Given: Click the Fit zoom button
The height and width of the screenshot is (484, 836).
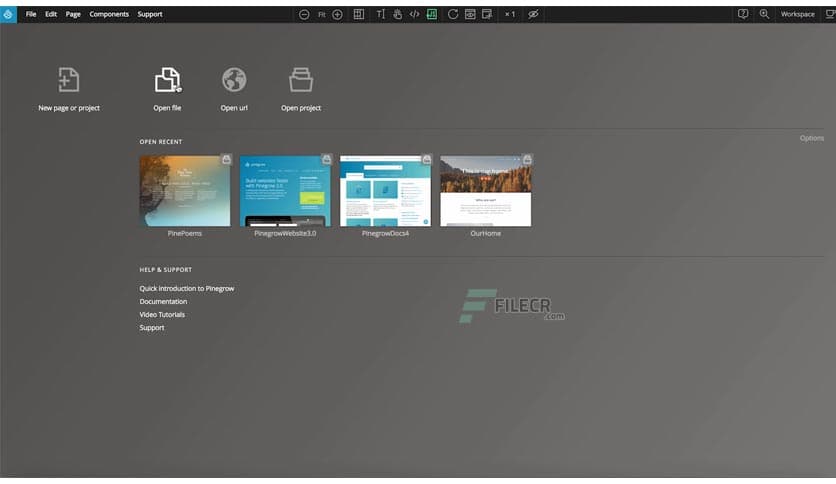Looking at the screenshot, I should click(321, 14).
